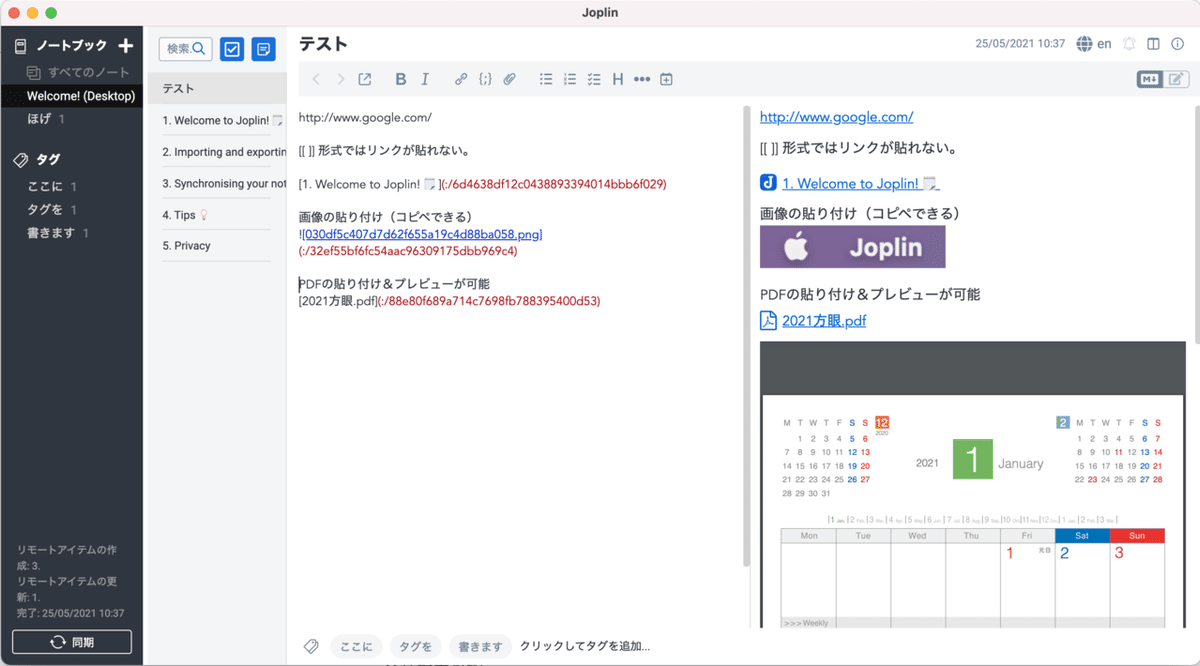
Task: Place cursor in 2021方眼.pdf markdown line
Action: [x=449, y=300]
